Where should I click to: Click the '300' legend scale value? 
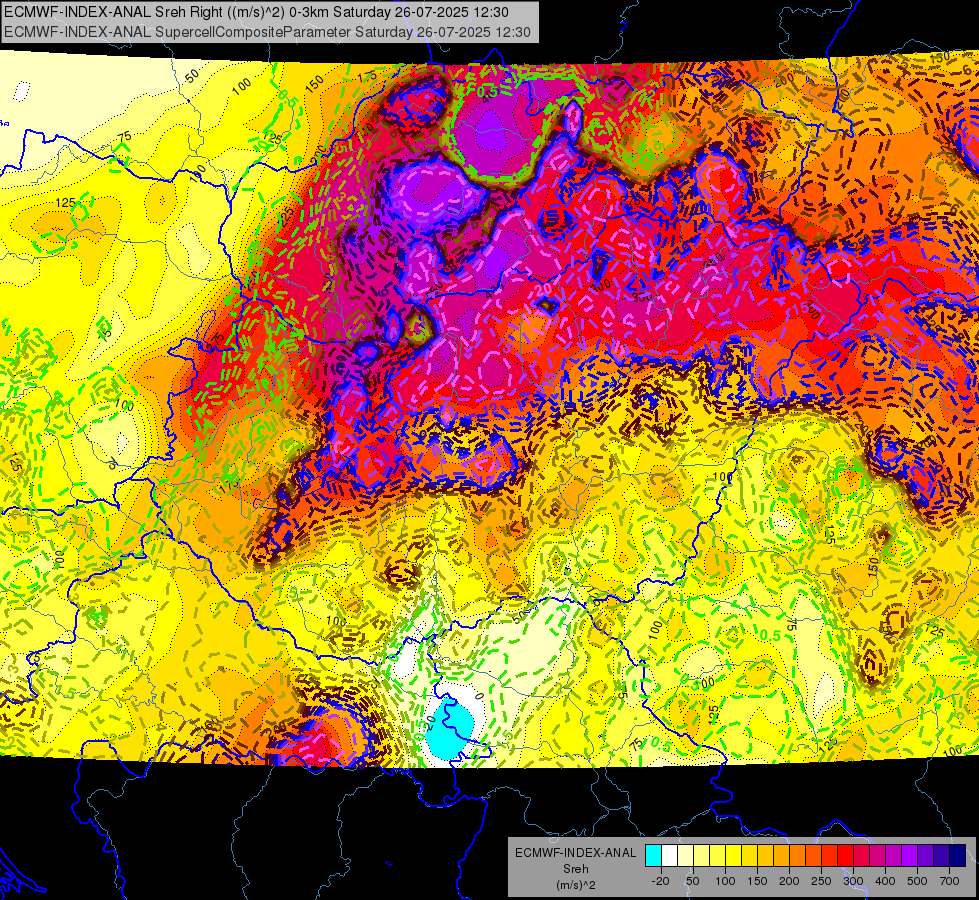(x=853, y=881)
